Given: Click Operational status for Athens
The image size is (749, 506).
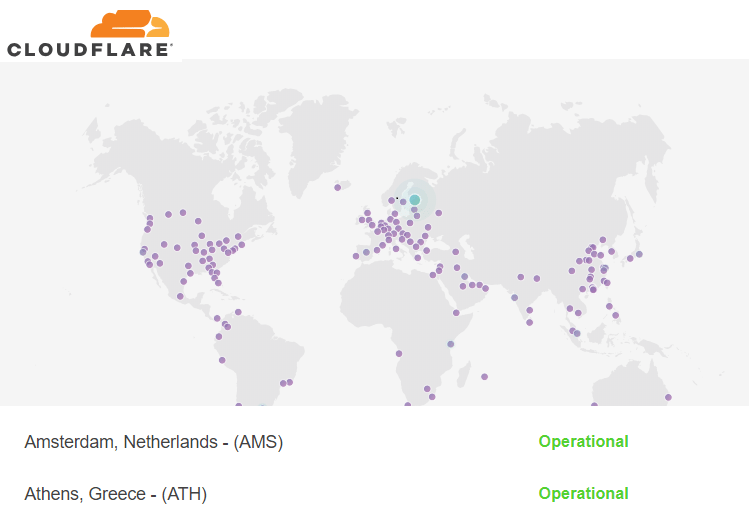Looking at the screenshot, I should tap(583, 493).
